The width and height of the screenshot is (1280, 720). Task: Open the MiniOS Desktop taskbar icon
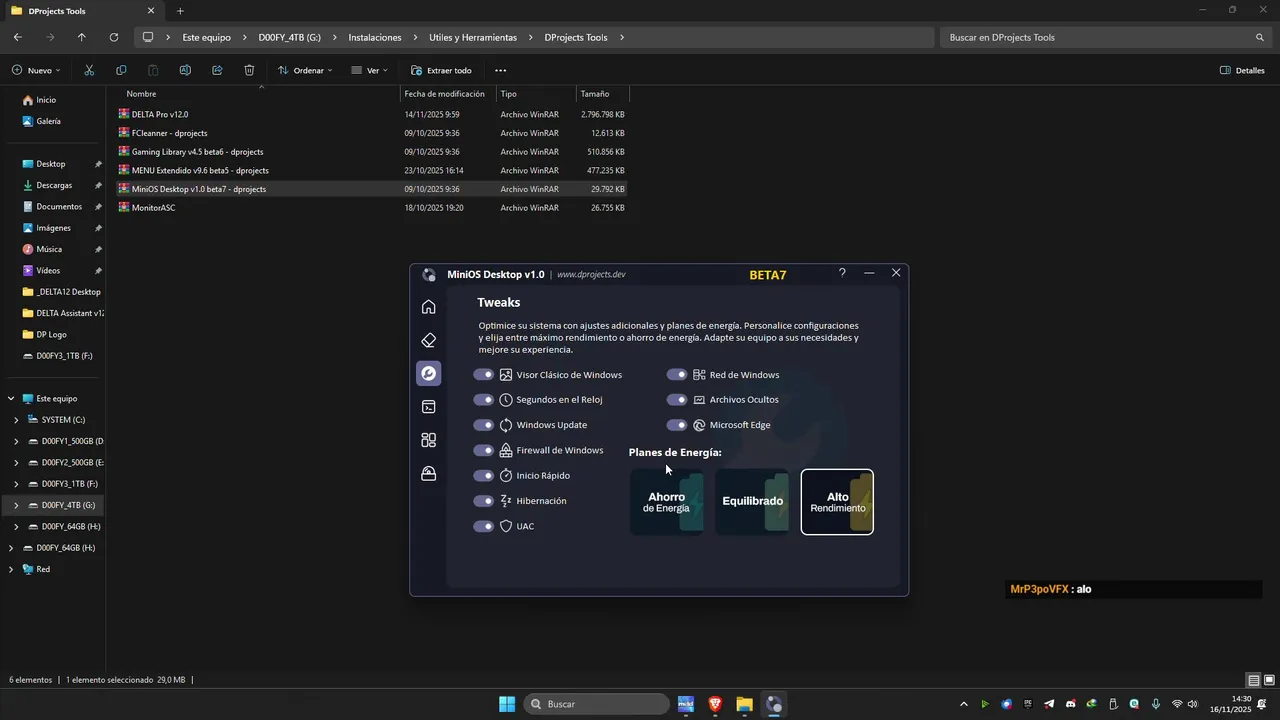tap(774, 704)
